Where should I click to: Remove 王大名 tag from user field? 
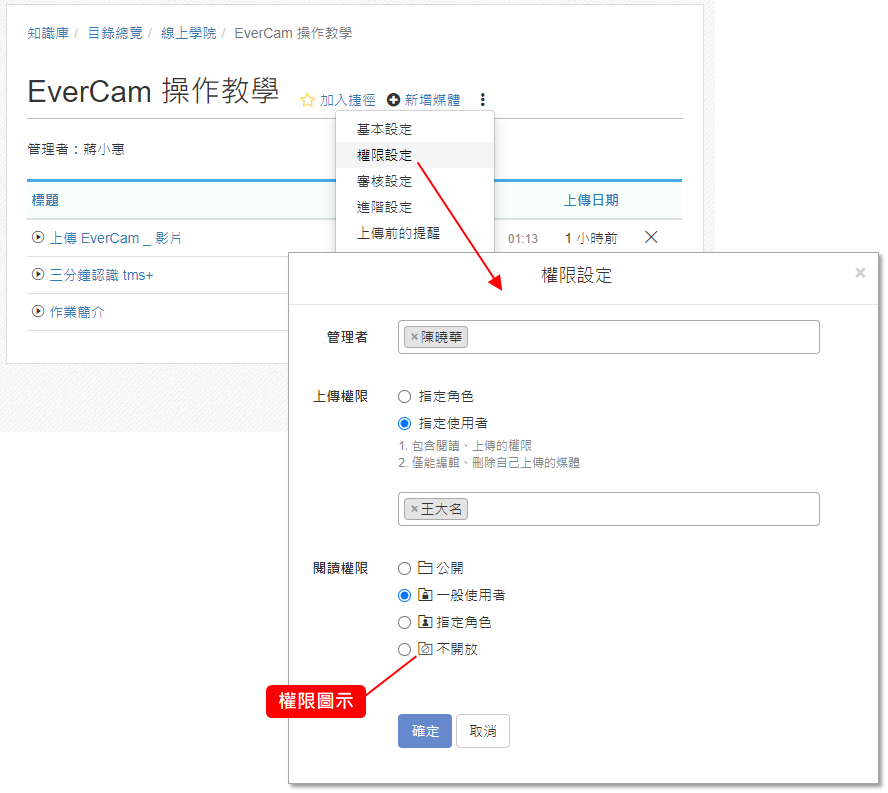[x=414, y=509]
